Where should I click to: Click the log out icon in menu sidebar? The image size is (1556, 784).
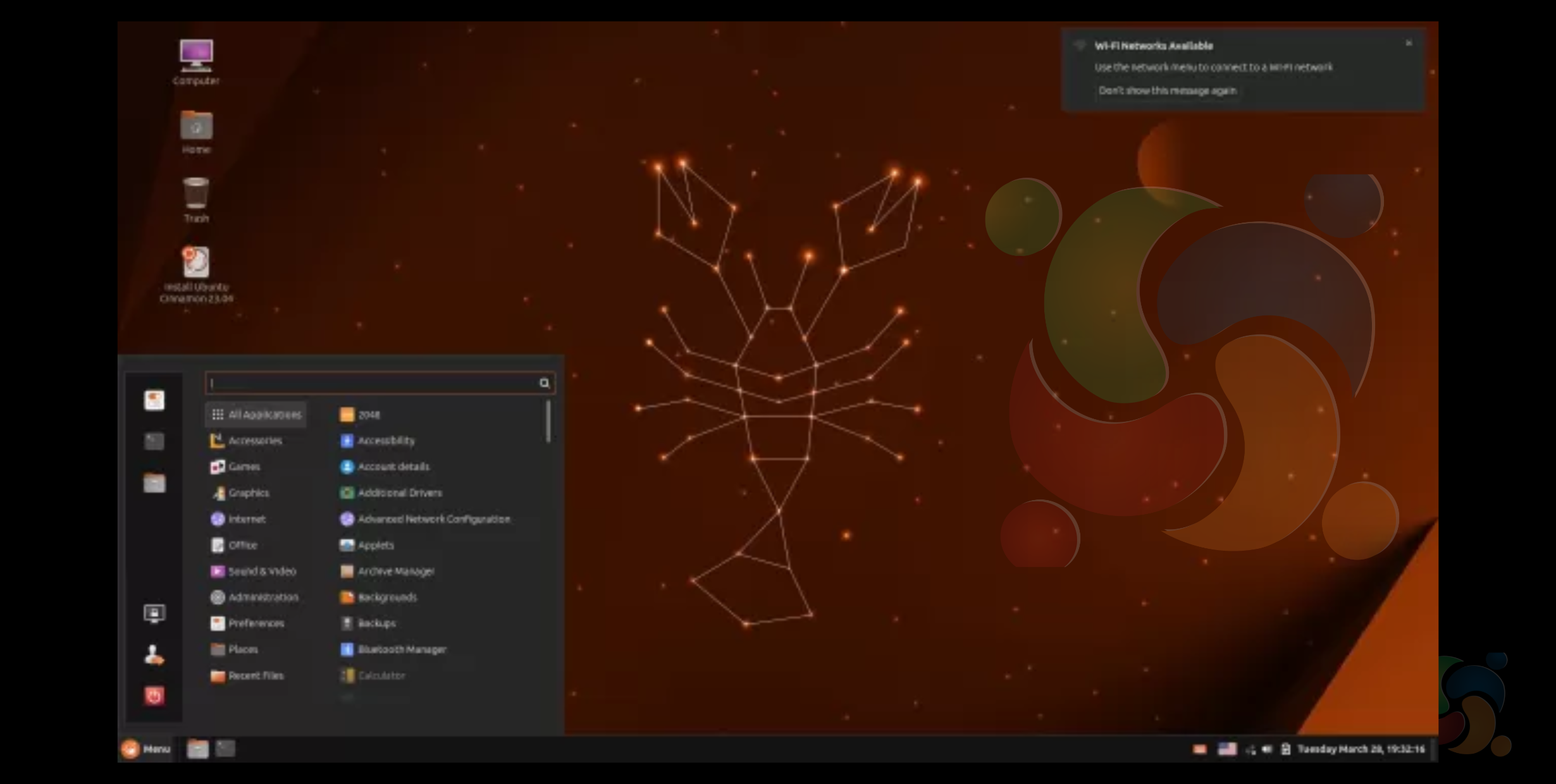pos(154,654)
